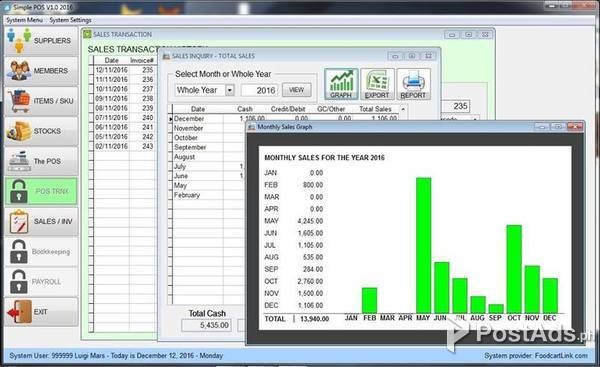Viewport: 600px width, 367px height.
Task: Export sales inquiry to Excel
Action: tap(377, 84)
